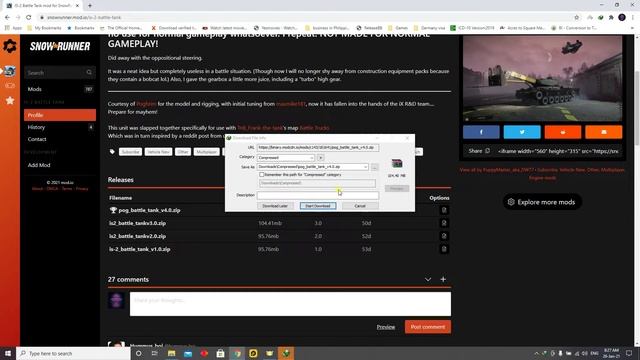Click Download Later button
640x360 pixels.
pyautogui.click(x=275, y=206)
